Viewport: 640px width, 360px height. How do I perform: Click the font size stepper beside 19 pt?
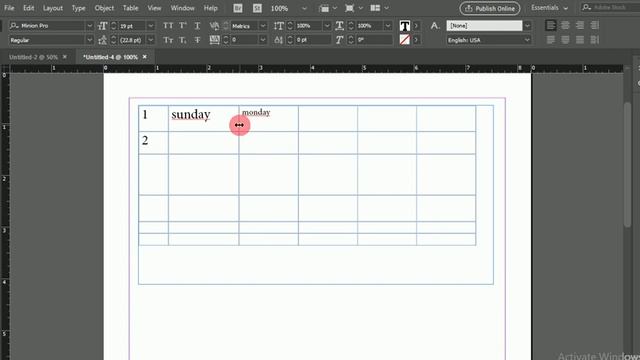point(113,26)
